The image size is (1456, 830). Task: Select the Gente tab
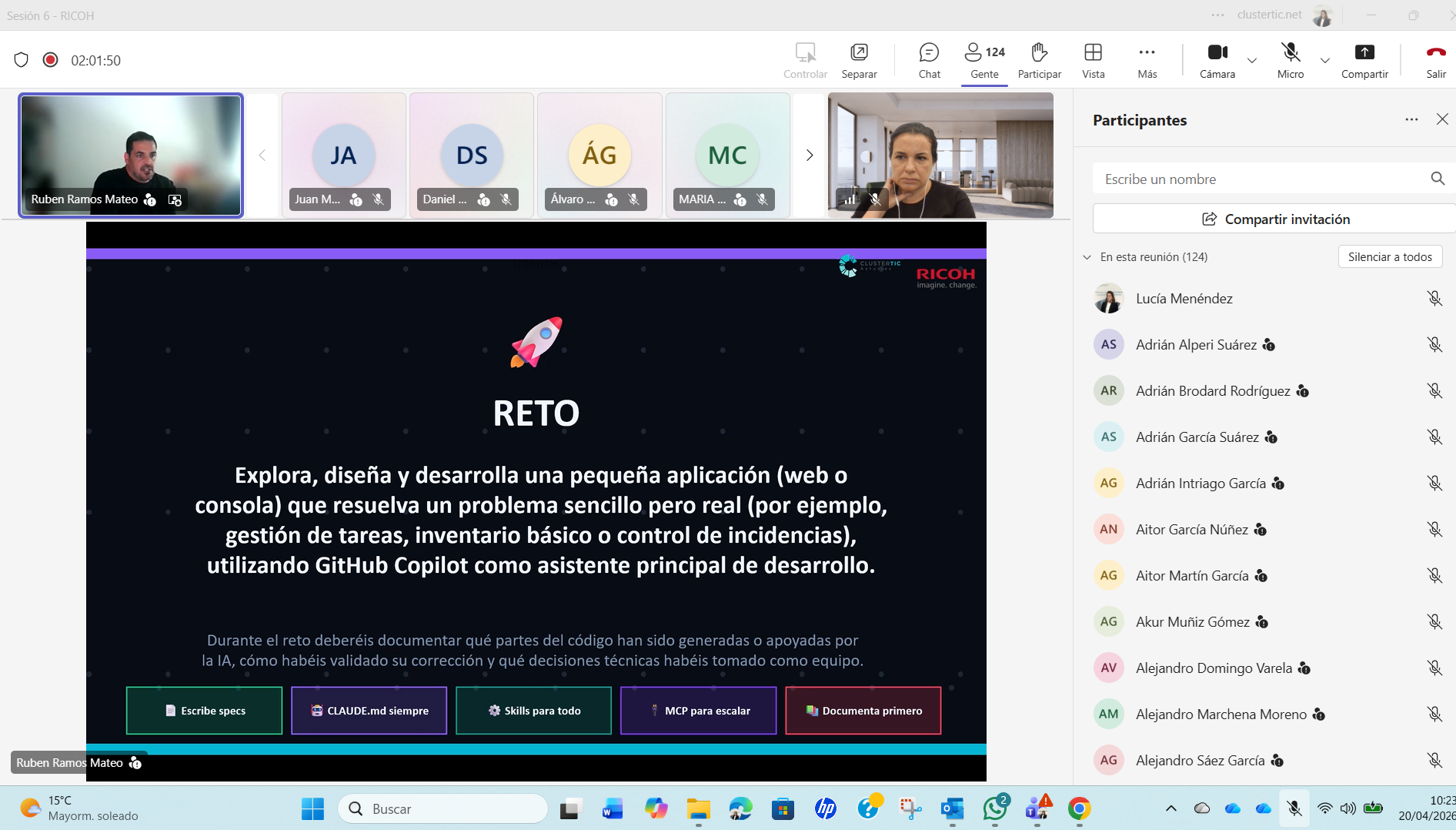(984, 60)
